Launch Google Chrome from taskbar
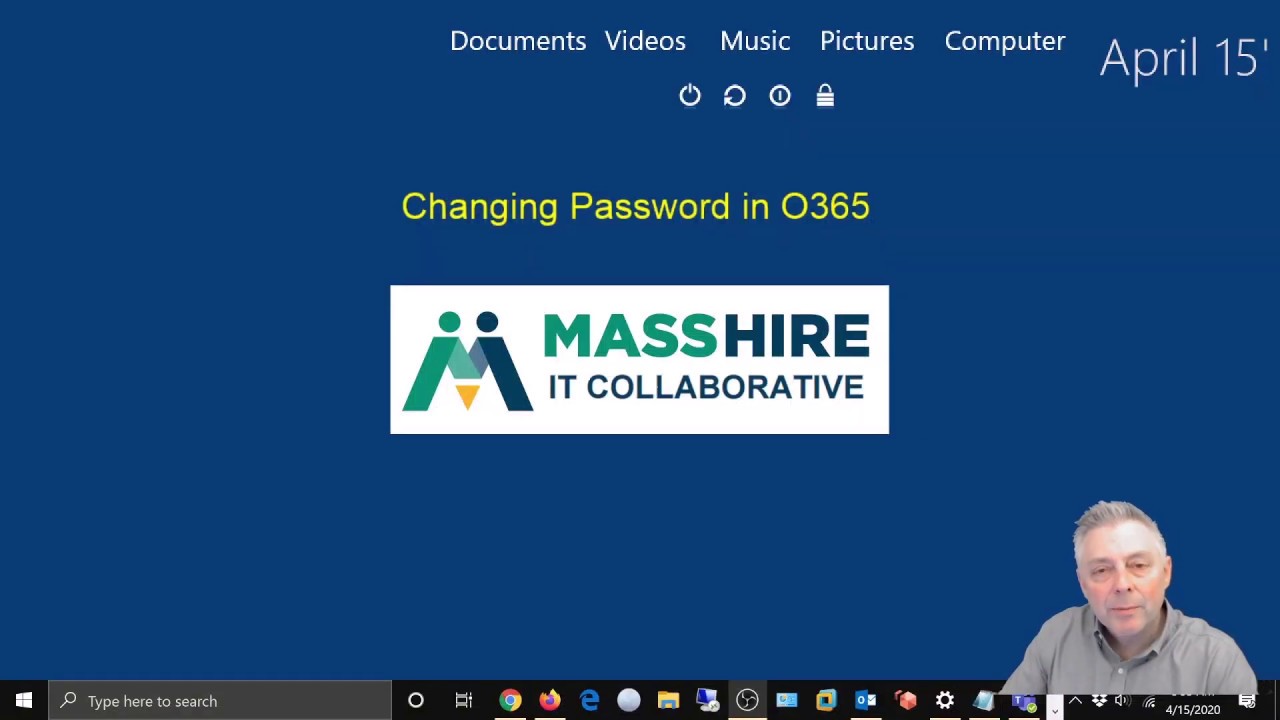 point(510,701)
